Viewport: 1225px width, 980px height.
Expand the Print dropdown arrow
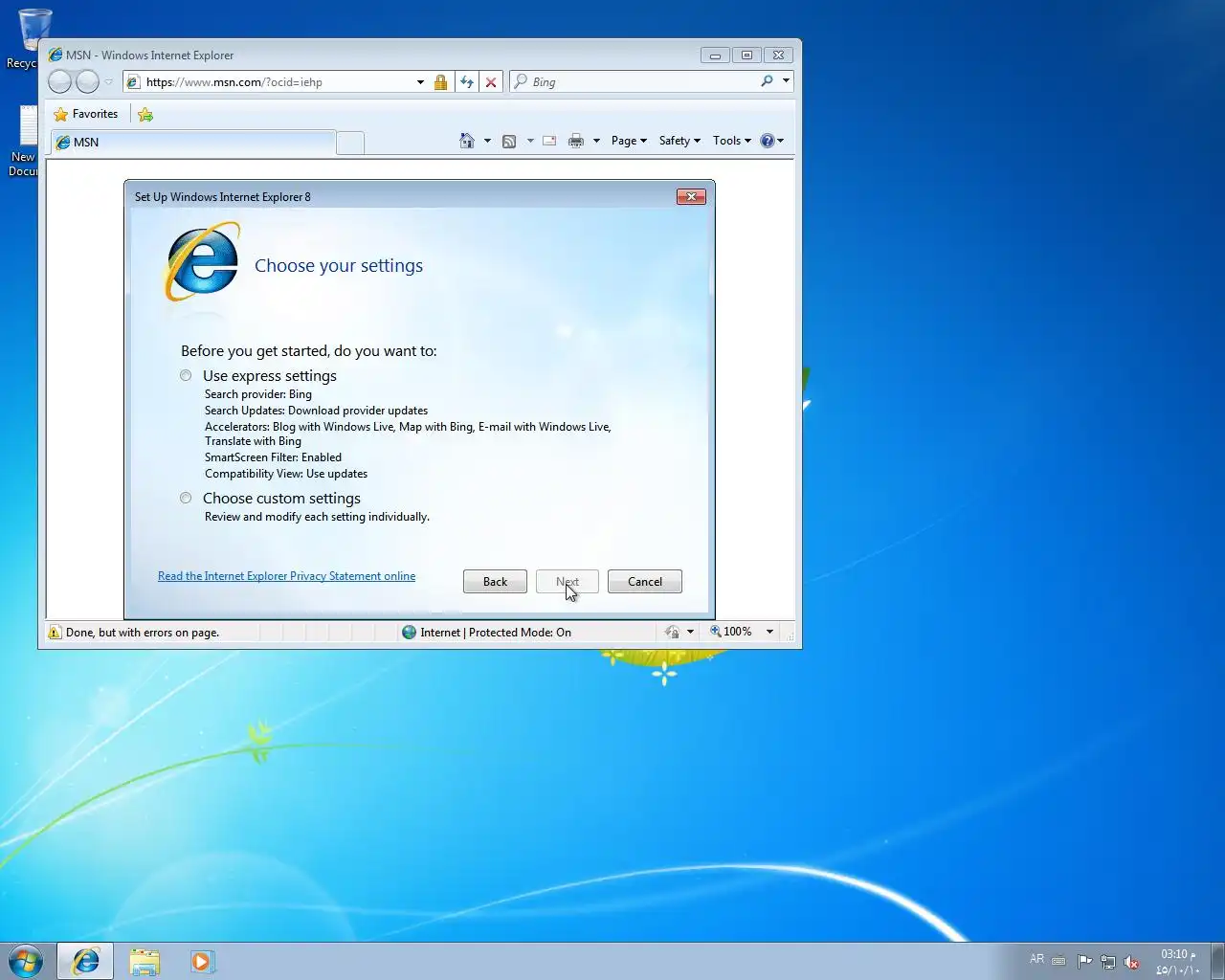point(596,141)
